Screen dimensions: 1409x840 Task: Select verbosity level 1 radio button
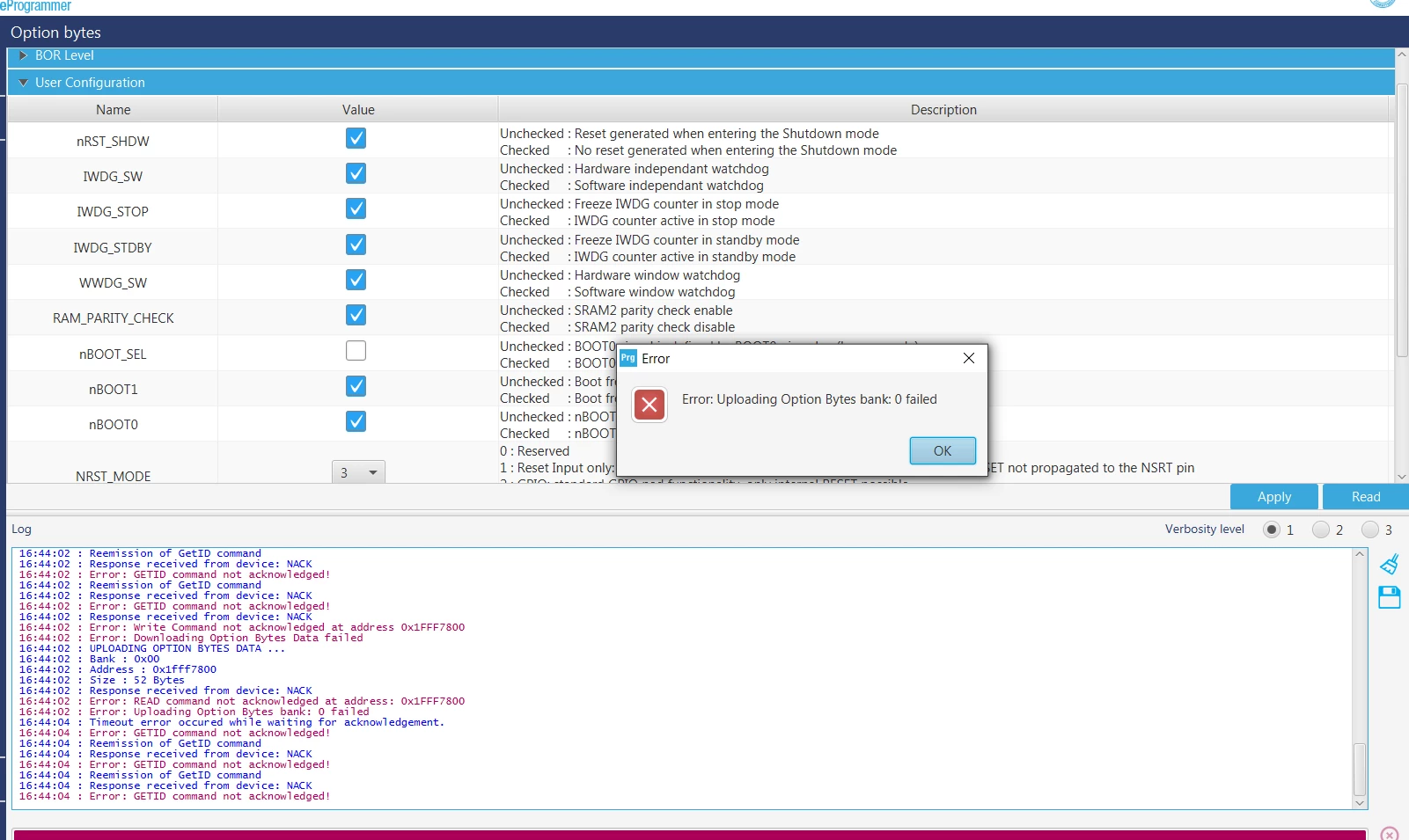point(1272,530)
